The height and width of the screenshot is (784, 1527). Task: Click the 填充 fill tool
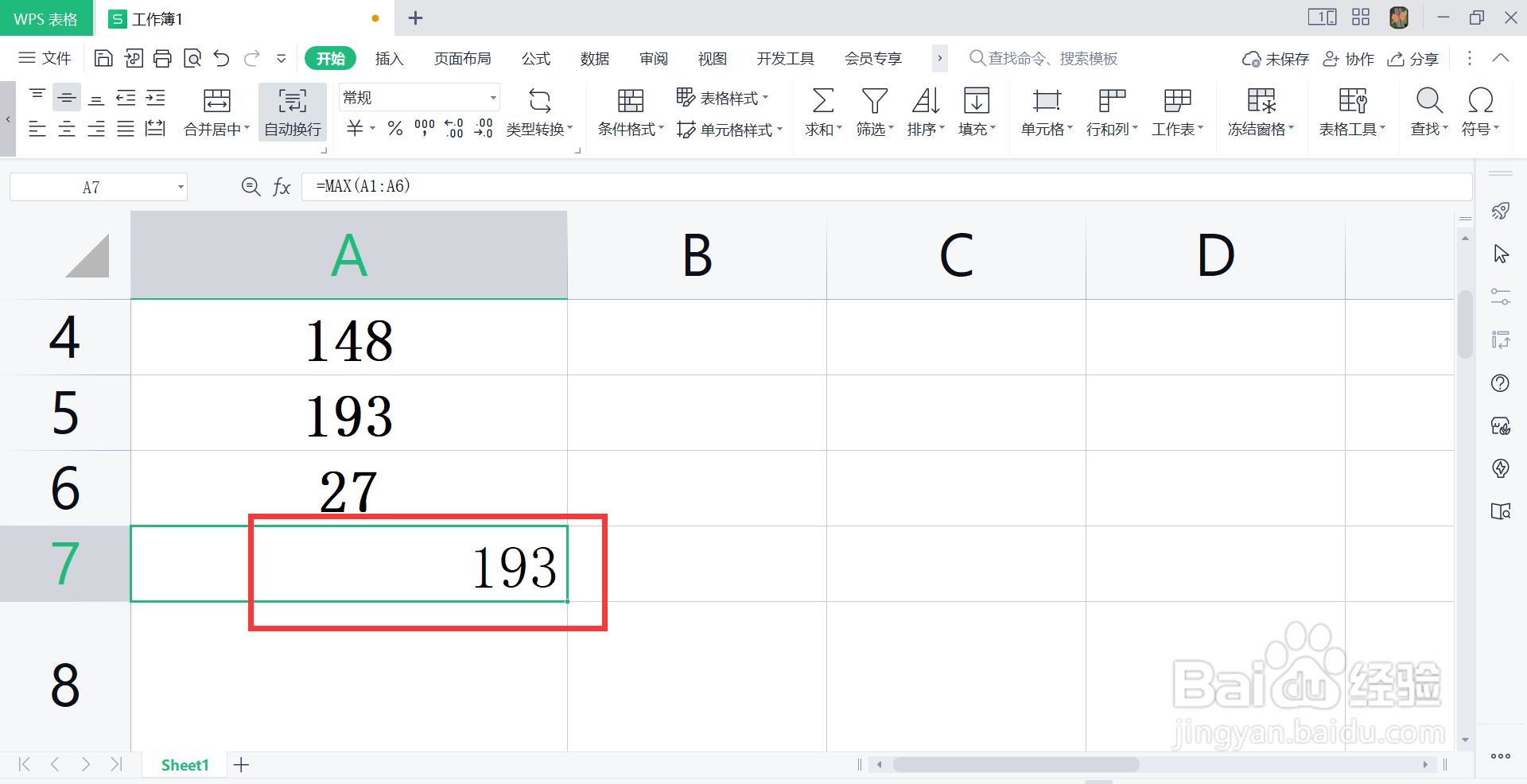[976, 111]
